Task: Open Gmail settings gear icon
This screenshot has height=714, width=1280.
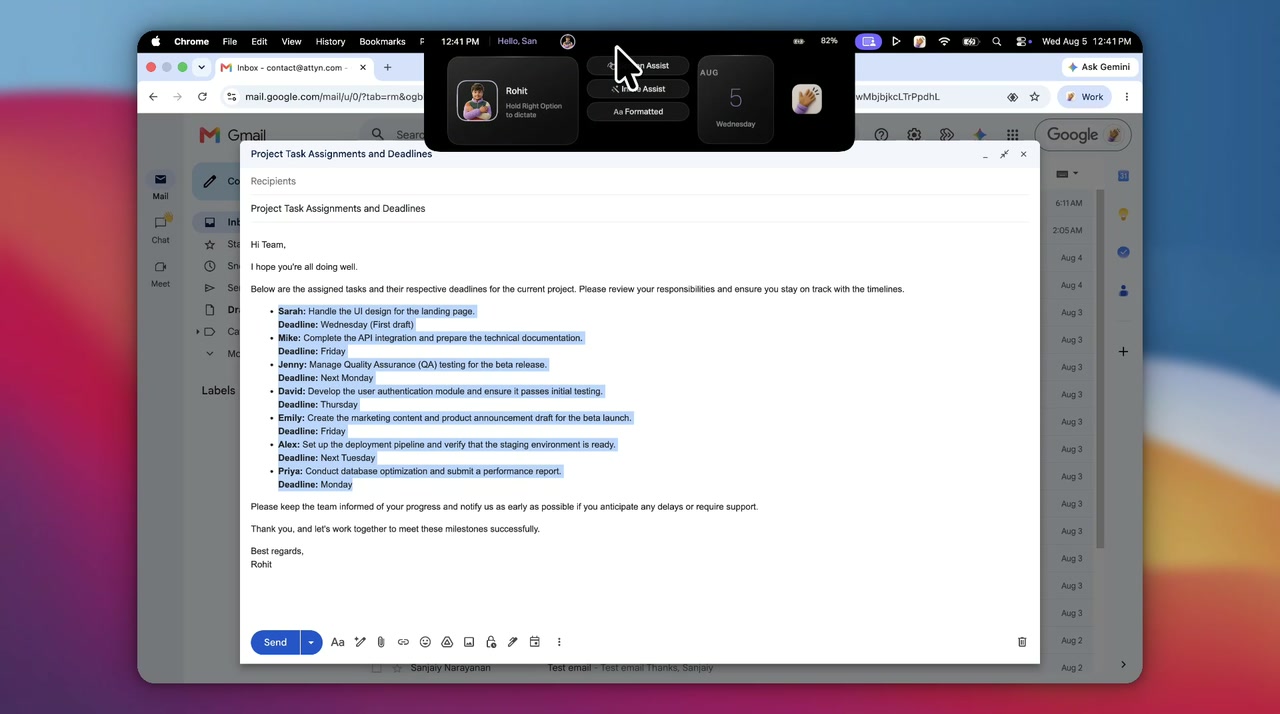Action: [x=914, y=135]
